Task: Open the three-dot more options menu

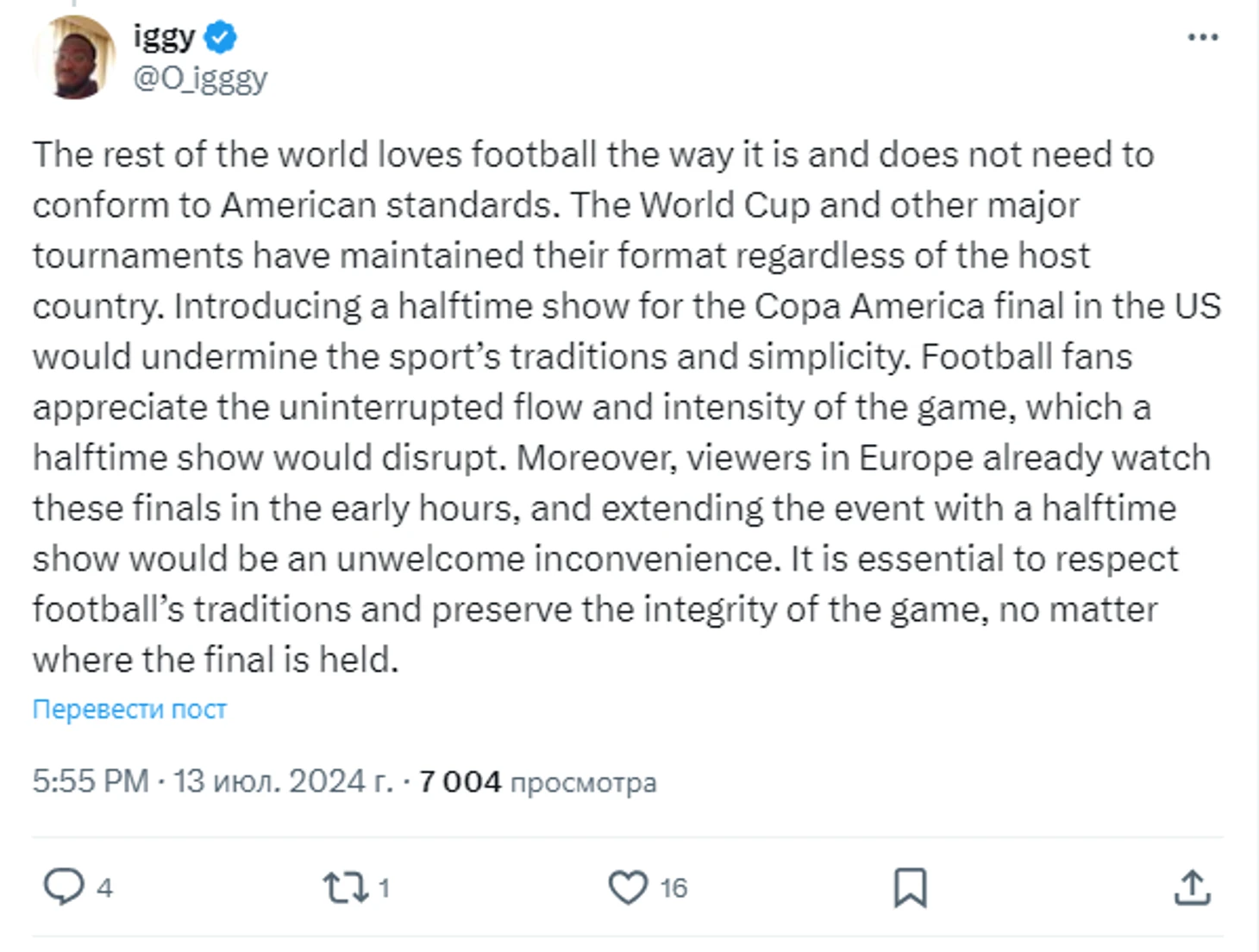Action: [x=1202, y=37]
